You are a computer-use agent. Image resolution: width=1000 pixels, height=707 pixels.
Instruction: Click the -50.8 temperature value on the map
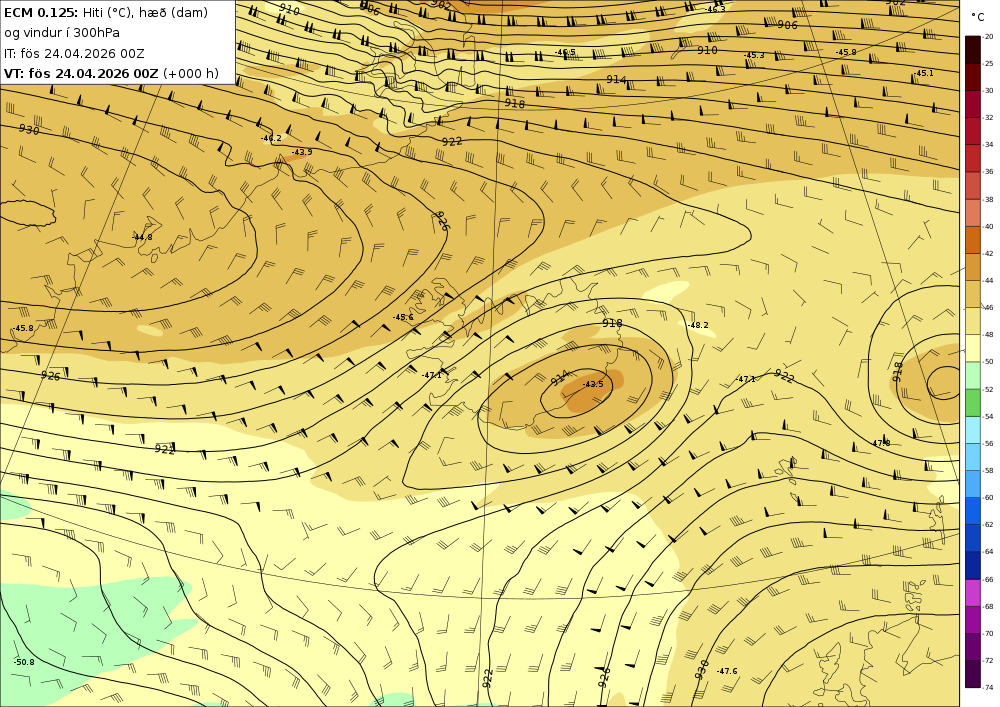(24, 662)
